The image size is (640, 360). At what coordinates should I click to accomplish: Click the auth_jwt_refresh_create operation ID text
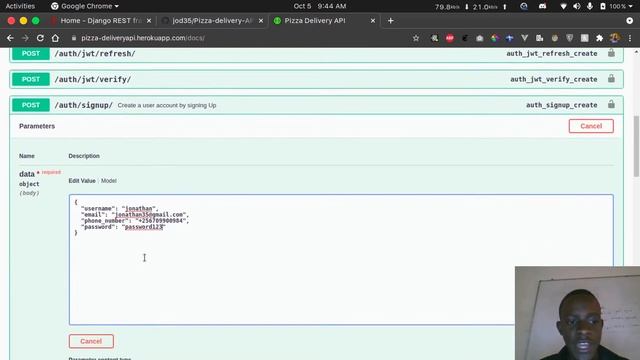click(x=551, y=53)
